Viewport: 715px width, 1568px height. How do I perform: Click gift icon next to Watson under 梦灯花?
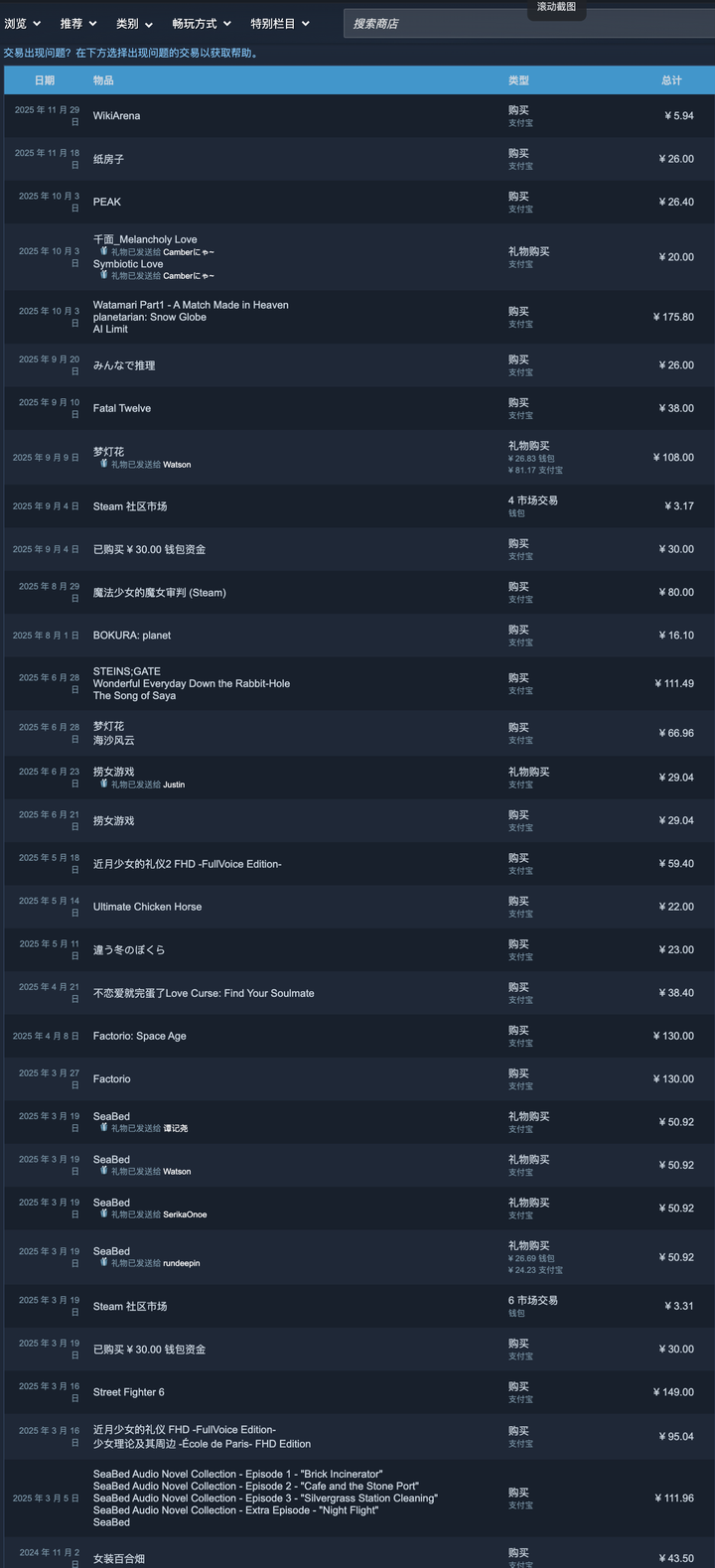[x=103, y=464]
